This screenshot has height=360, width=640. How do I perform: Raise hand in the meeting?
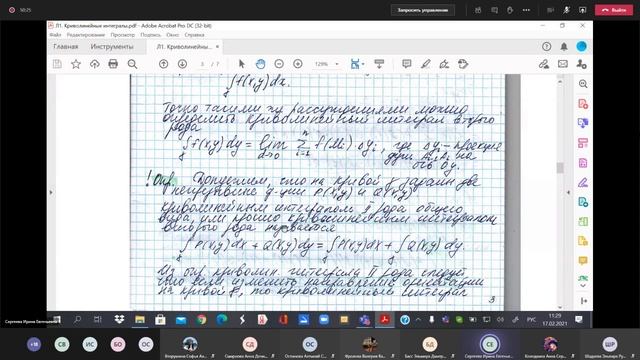click(x=510, y=10)
